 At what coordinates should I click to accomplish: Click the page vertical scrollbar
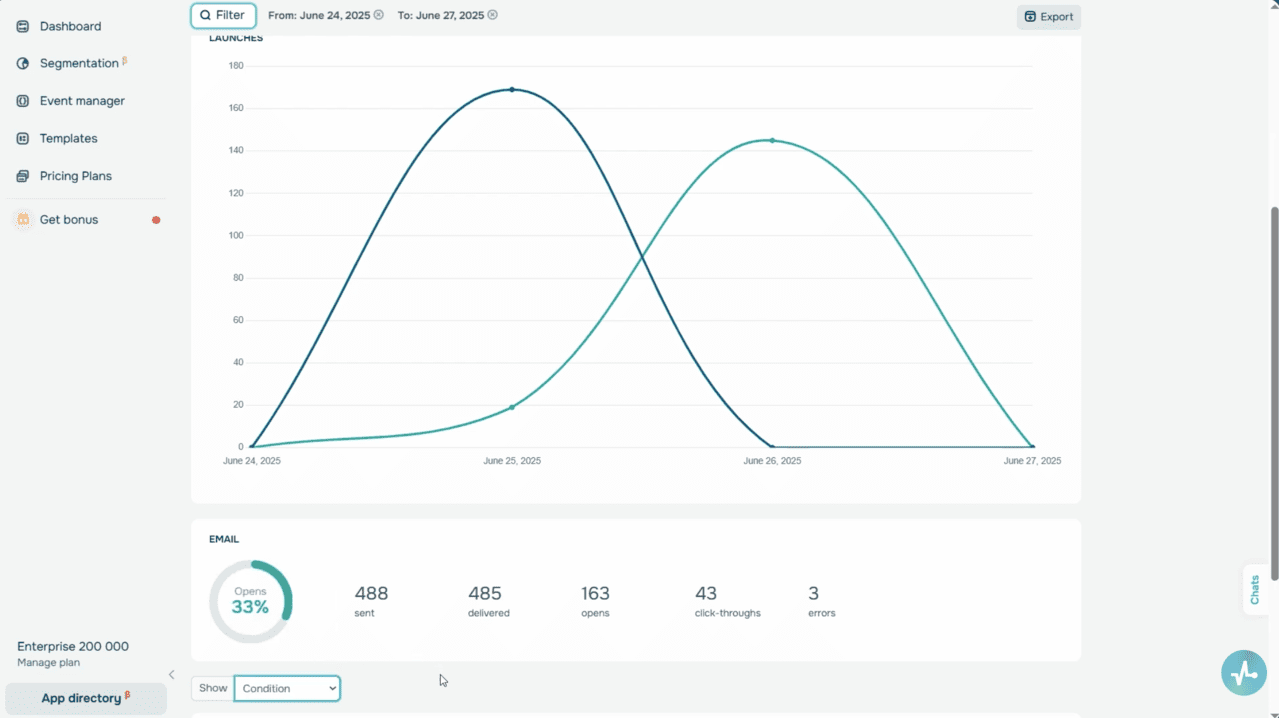[x=1273, y=394]
